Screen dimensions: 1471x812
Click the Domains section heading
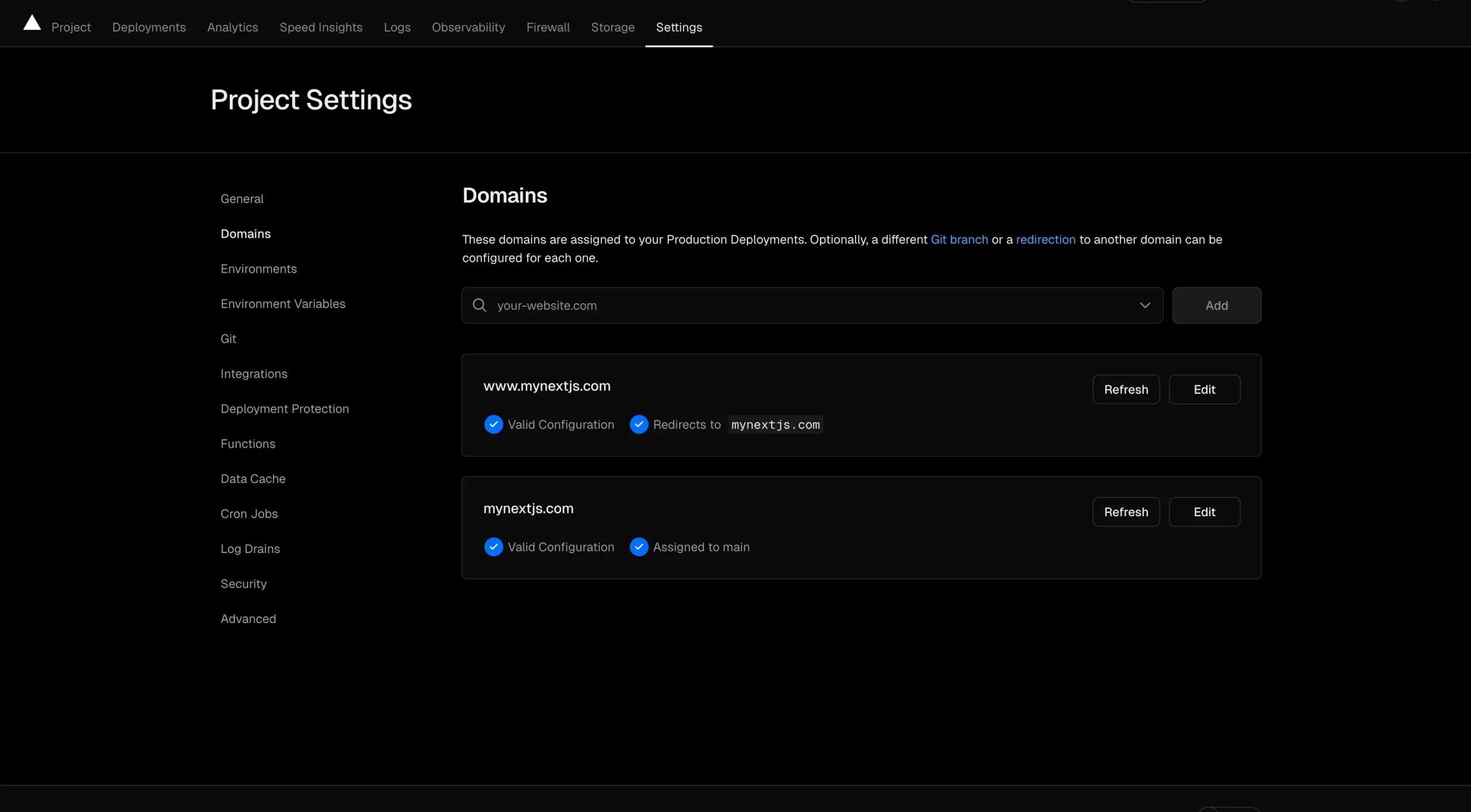505,195
